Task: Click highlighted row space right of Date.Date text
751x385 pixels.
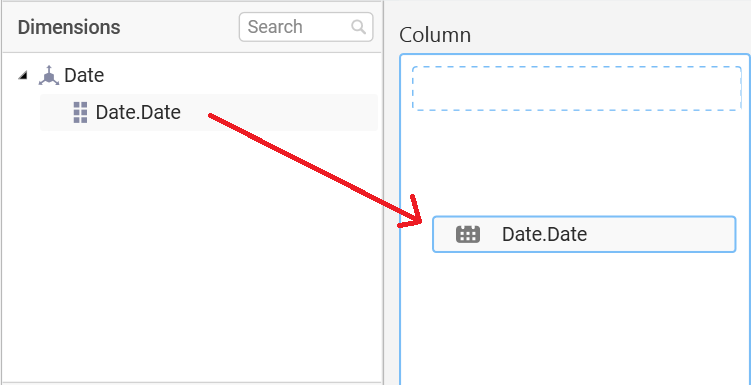Action: point(279,112)
